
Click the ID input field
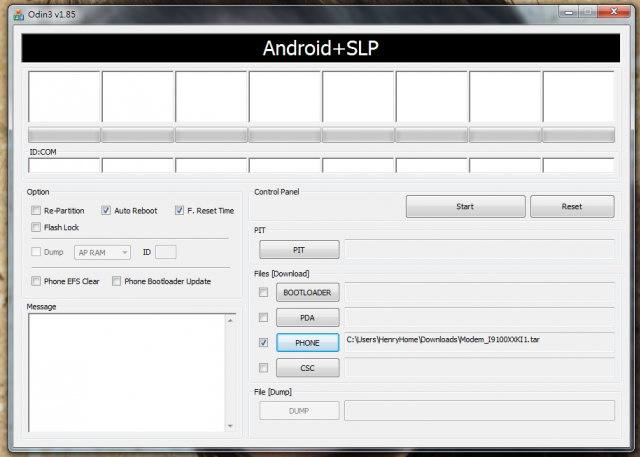click(x=166, y=252)
